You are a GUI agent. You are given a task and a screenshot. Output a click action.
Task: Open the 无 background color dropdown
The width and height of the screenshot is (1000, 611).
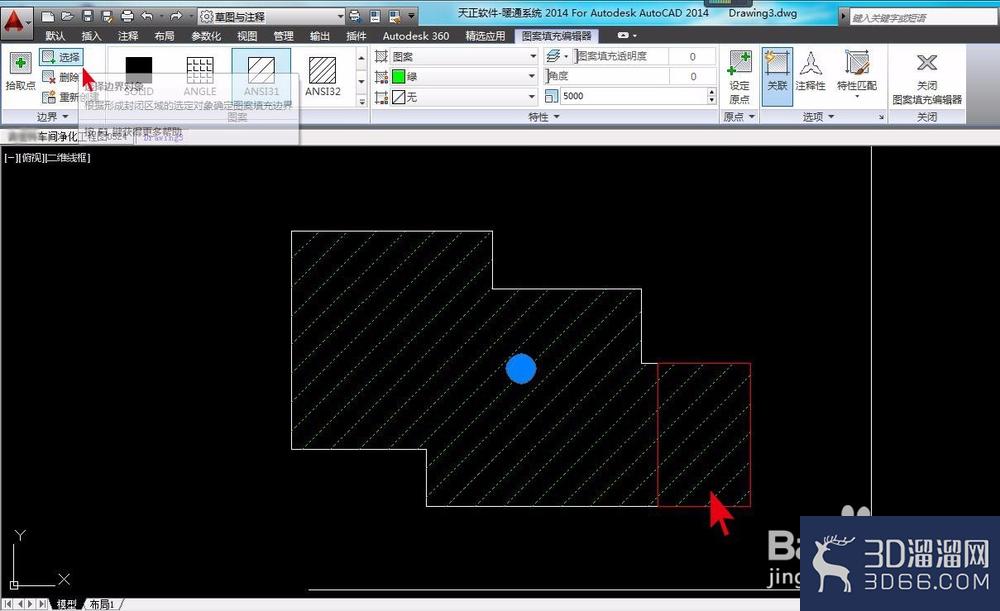pyautogui.click(x=465, y=97)
